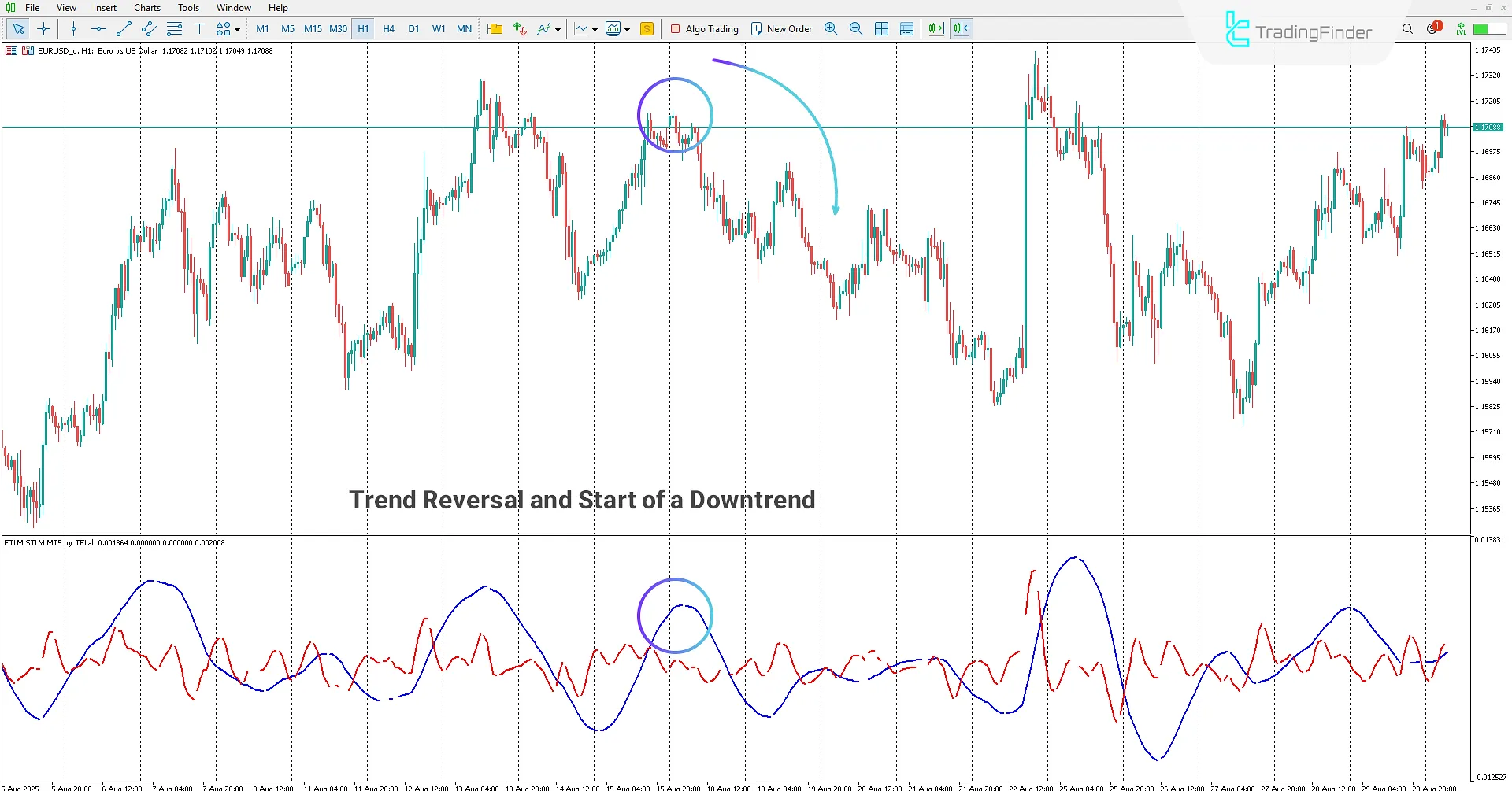Screen dimensions: 1512x791
Task: Zoom in on the chart
Action: (831, 28)
